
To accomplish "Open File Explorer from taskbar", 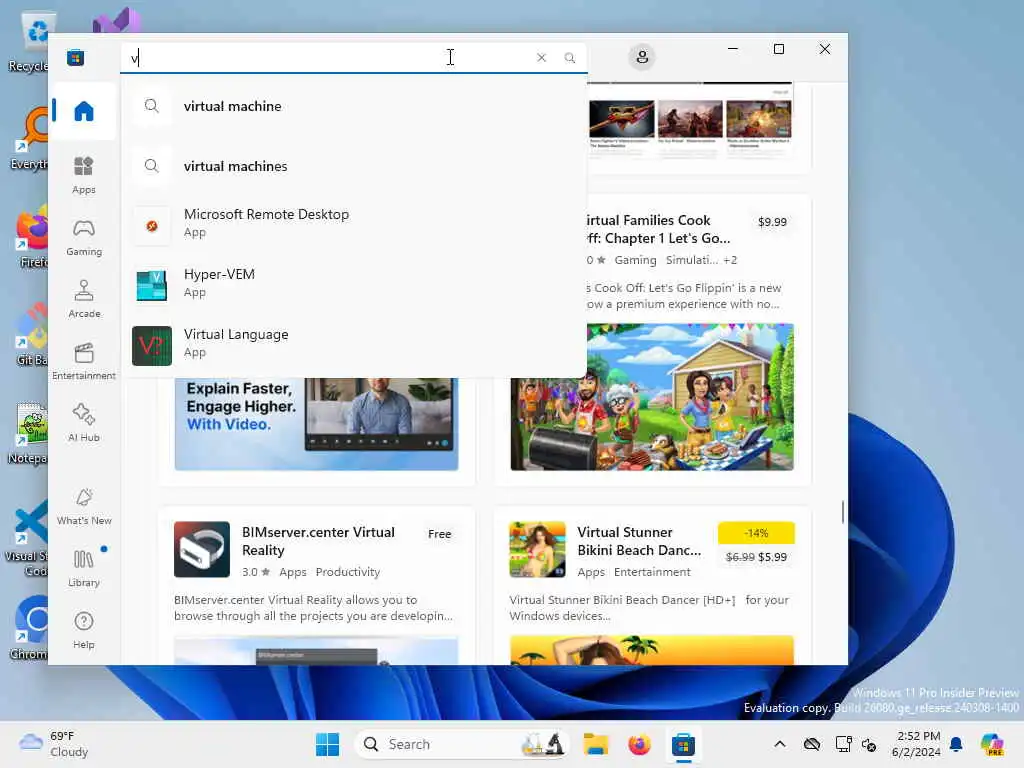I will click(596, 744).
